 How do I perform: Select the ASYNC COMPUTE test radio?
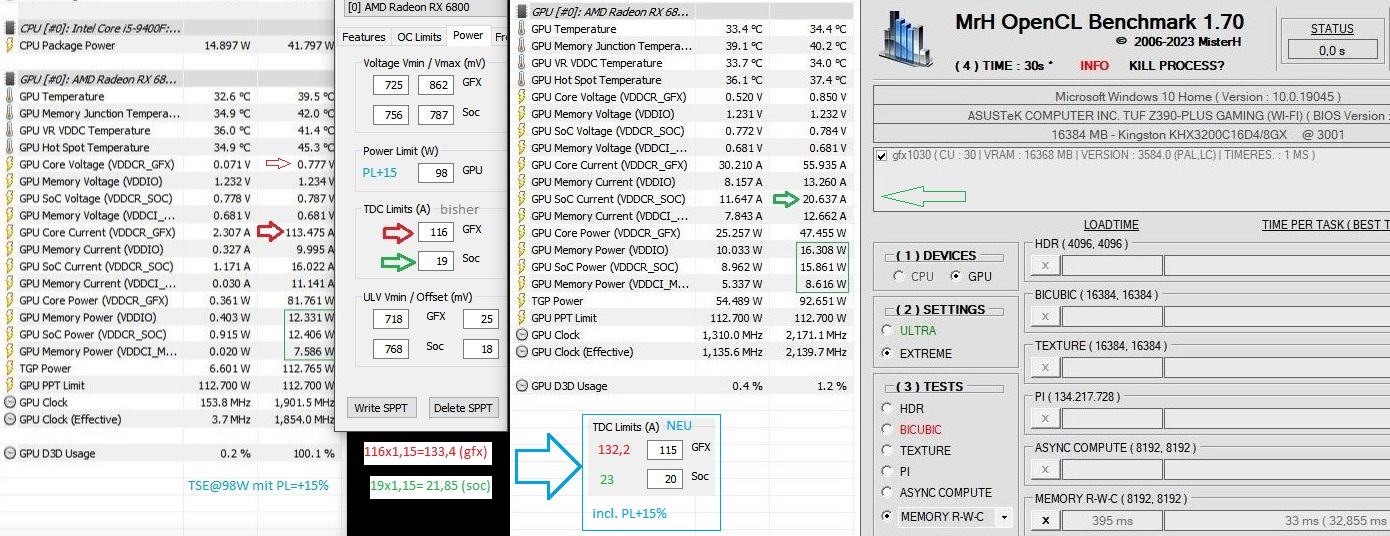(x=887, y=492)
